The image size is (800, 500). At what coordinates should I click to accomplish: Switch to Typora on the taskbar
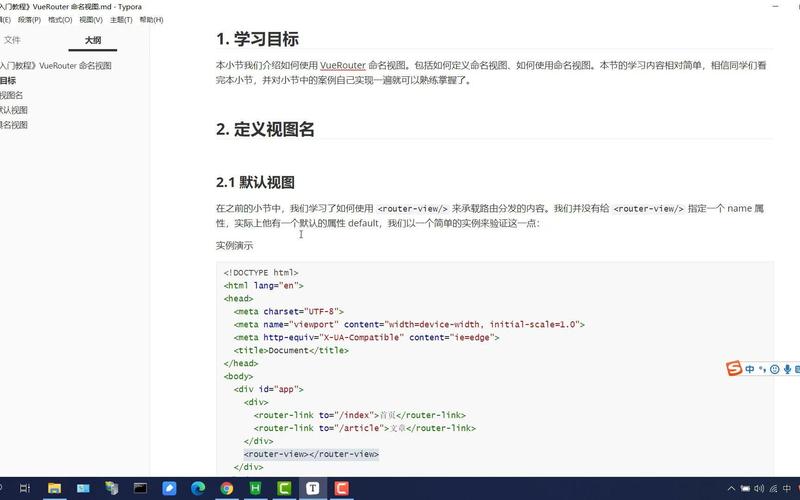(x=313, y=488)
